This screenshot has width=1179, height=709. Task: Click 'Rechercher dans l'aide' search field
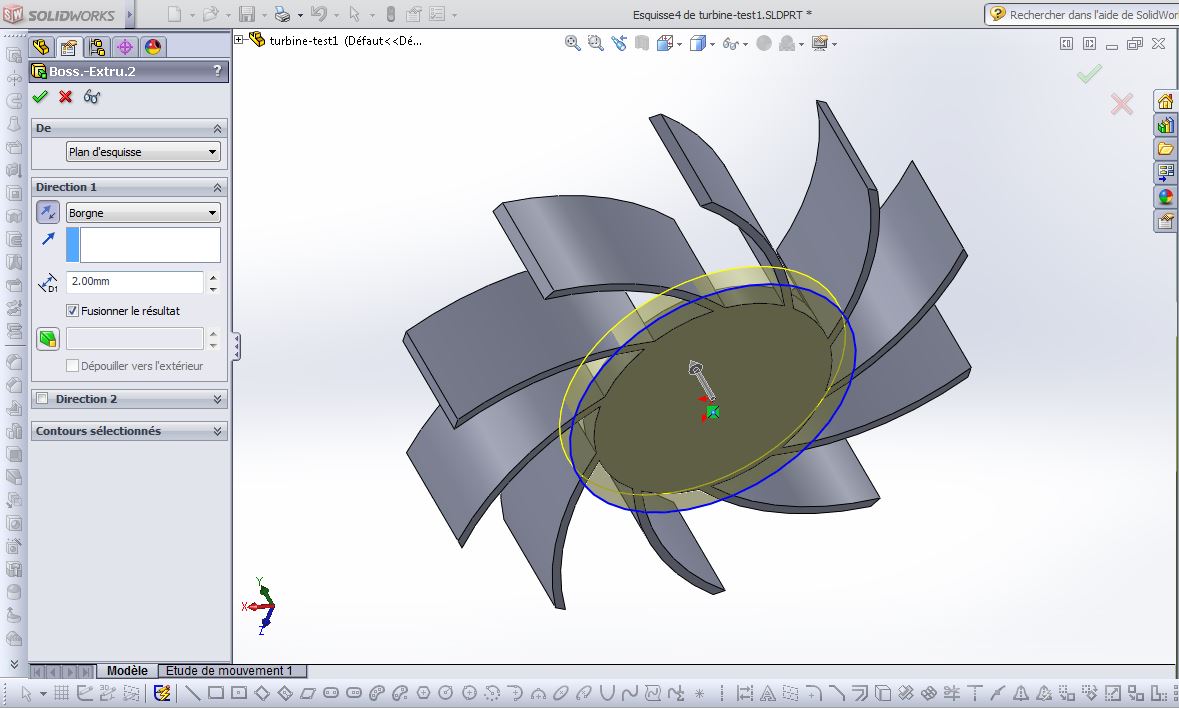pos(1092,14)
